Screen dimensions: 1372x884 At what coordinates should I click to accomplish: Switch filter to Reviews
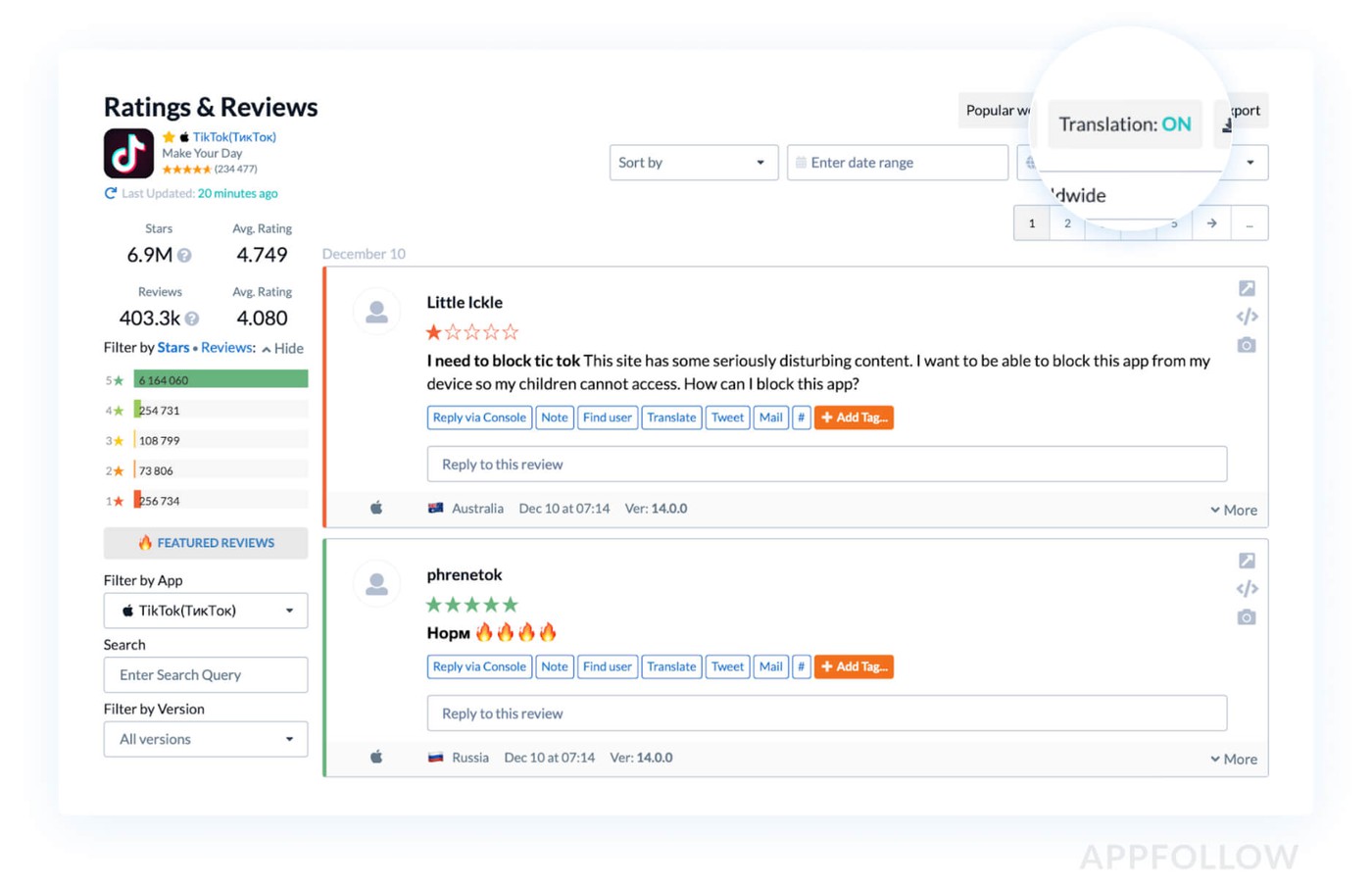226,348
